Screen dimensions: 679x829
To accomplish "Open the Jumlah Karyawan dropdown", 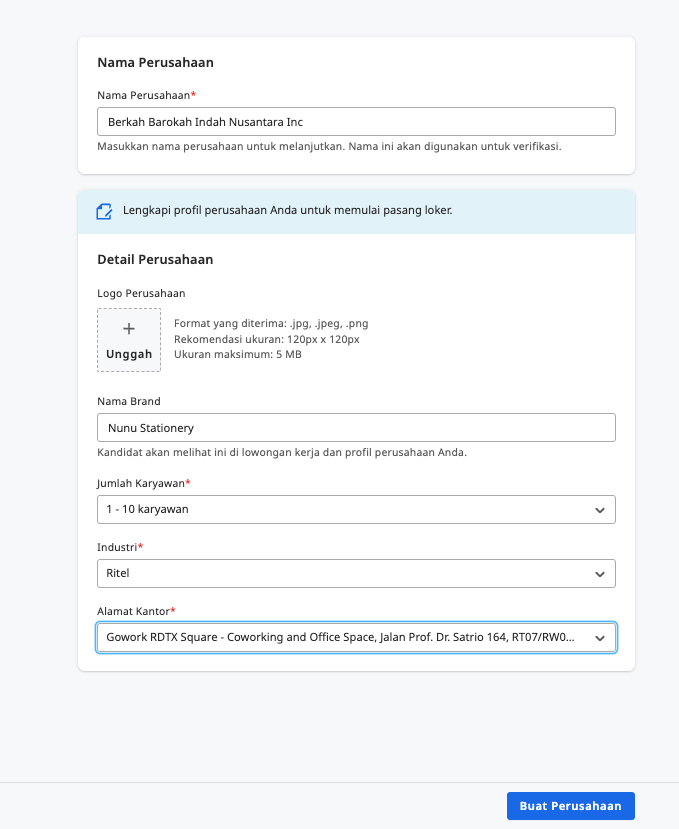I will 356,510.
